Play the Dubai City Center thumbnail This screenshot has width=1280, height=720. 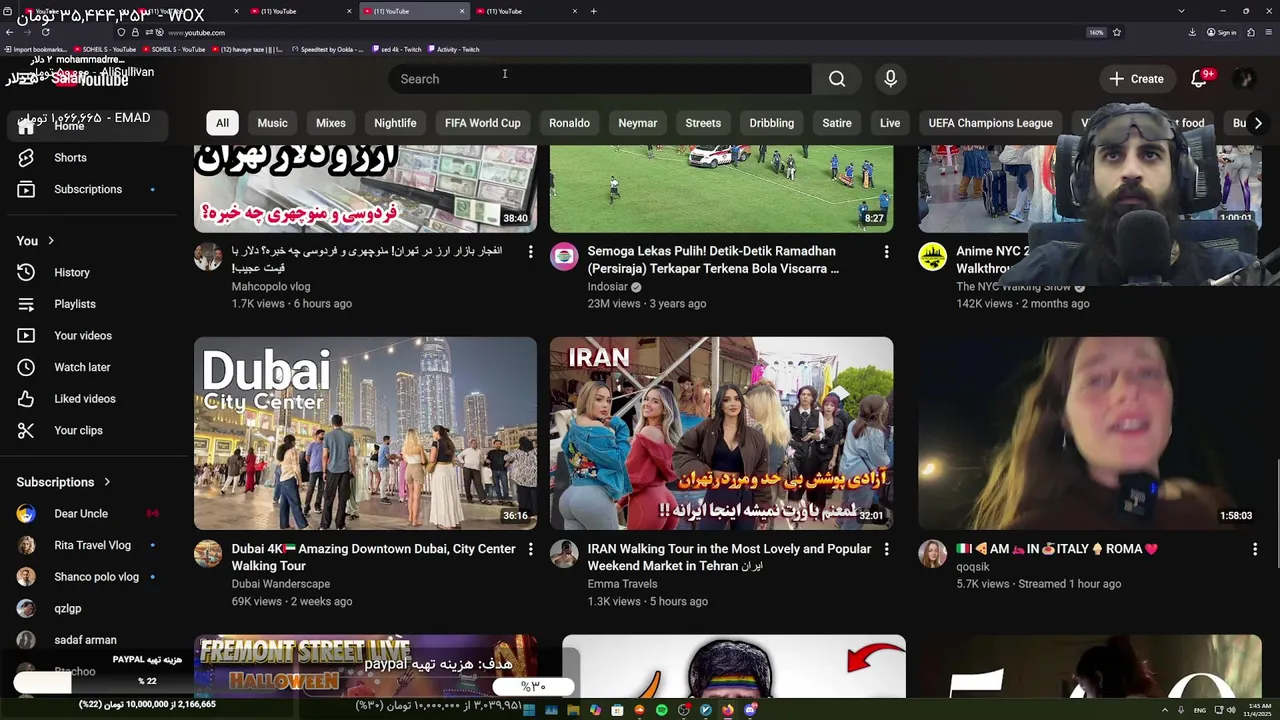(365, 433)
